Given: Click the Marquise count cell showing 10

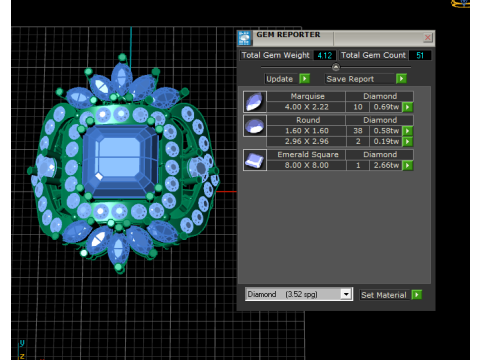Looking at the screenshot, I should click(x=358, y=107).
